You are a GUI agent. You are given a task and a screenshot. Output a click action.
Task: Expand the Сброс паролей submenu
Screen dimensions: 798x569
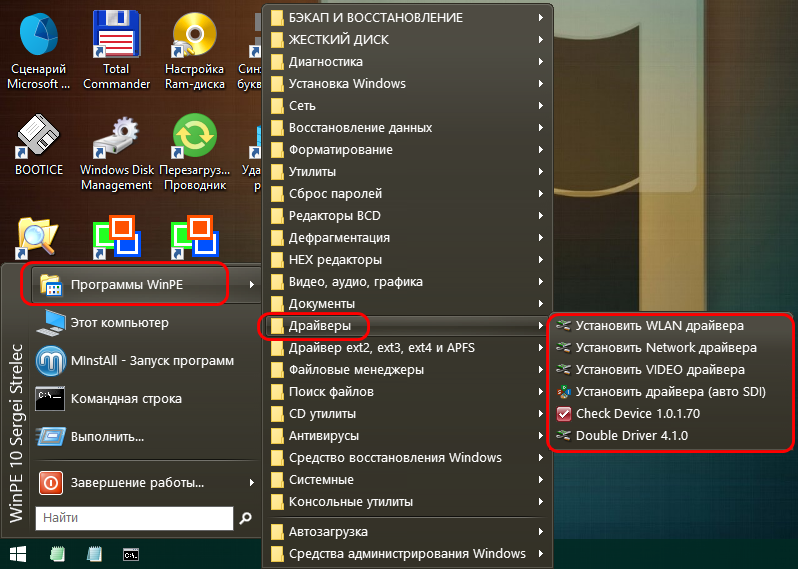(407, 194)
